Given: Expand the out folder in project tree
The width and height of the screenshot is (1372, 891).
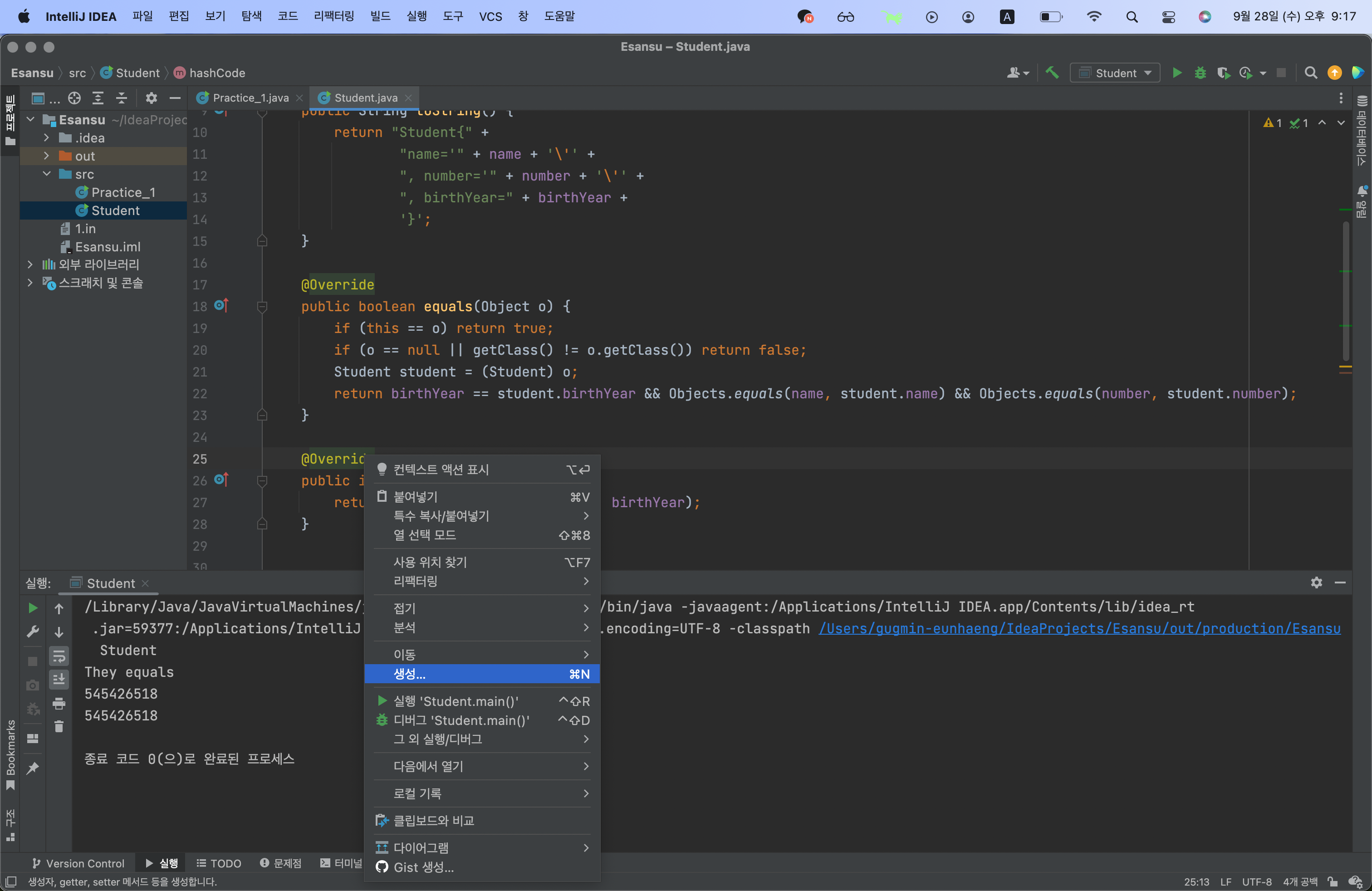Looking at the screenshot, I should point(47,156).
